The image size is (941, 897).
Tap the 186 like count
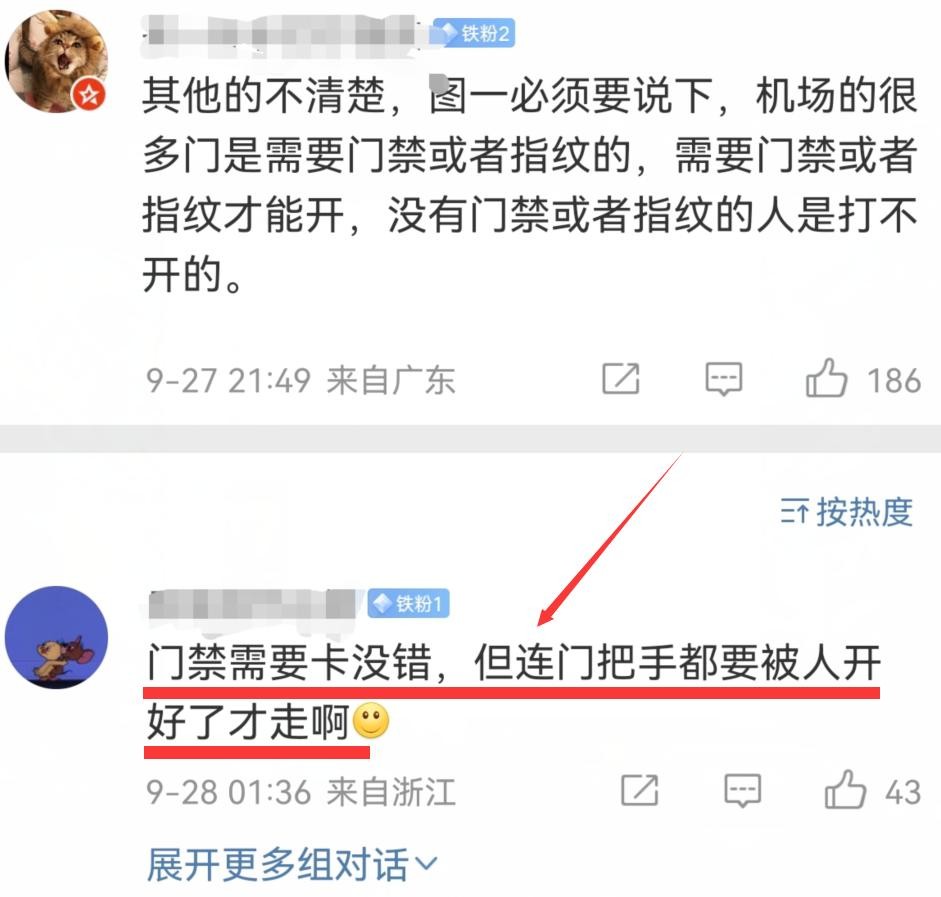click(x=893, y=380)
